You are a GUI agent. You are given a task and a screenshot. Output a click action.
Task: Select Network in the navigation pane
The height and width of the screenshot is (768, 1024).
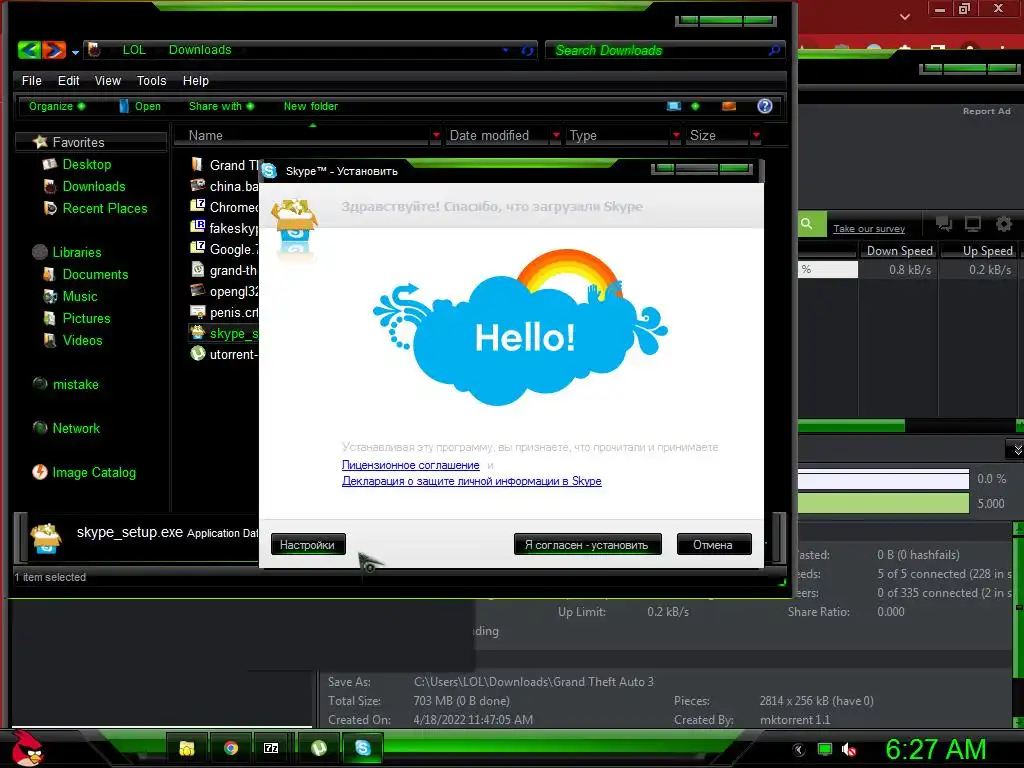click(x=67, y=428)
